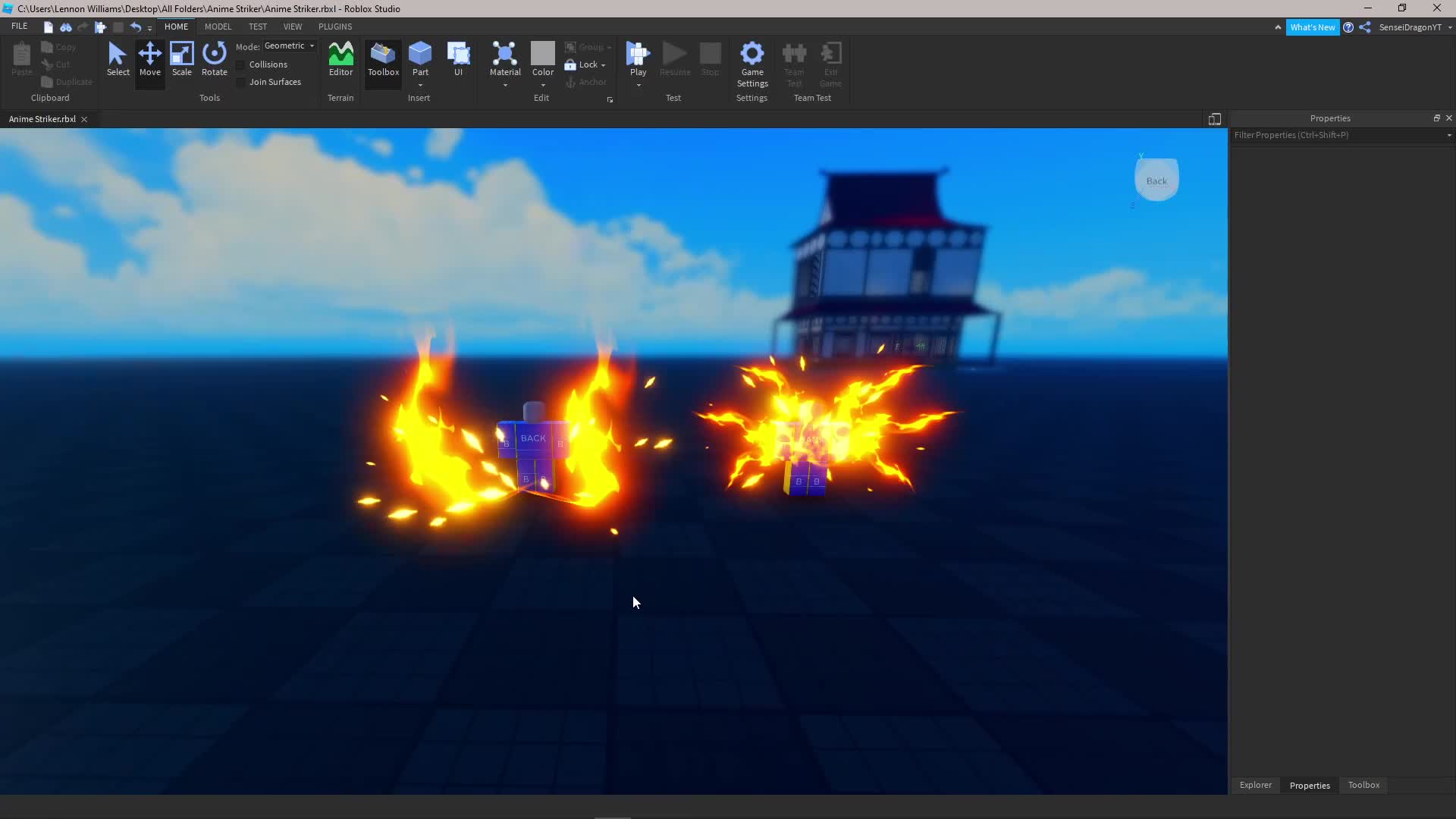Screen dimensions: 1456x819
Task: Open the Terrain Editor
Action: pos(340,61)
